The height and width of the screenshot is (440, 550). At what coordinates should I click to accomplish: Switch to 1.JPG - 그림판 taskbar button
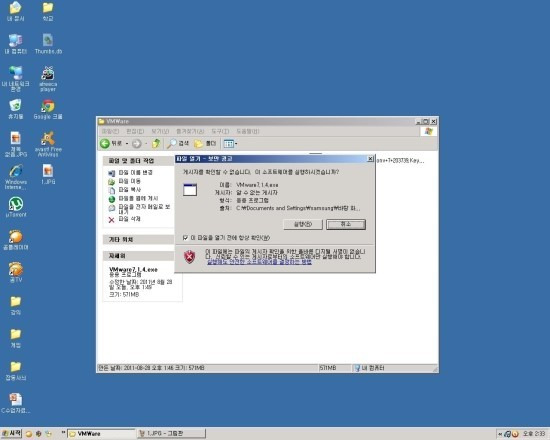[x=171, y=434]
